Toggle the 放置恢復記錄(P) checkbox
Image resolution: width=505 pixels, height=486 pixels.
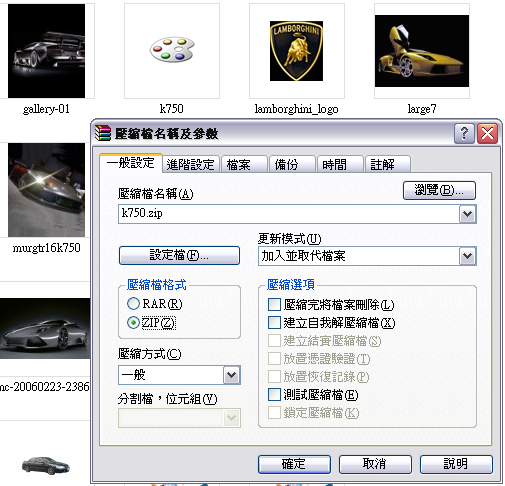(318, 377)
